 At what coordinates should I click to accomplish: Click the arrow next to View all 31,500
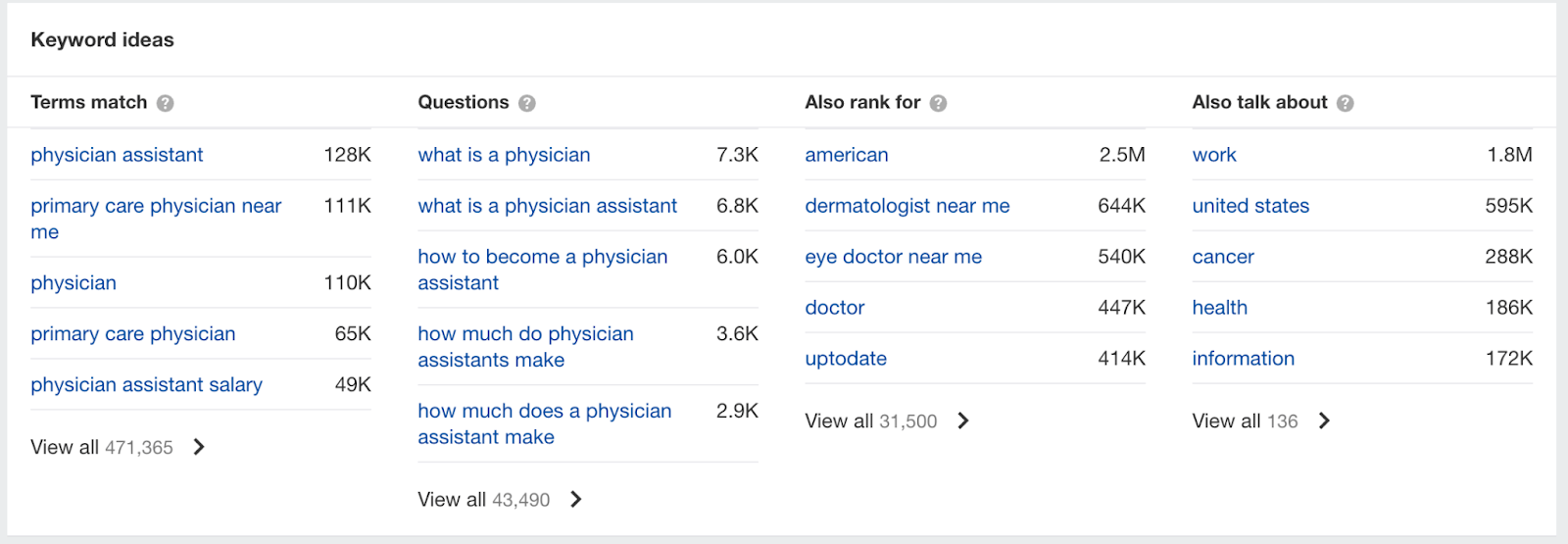point(963,420)
